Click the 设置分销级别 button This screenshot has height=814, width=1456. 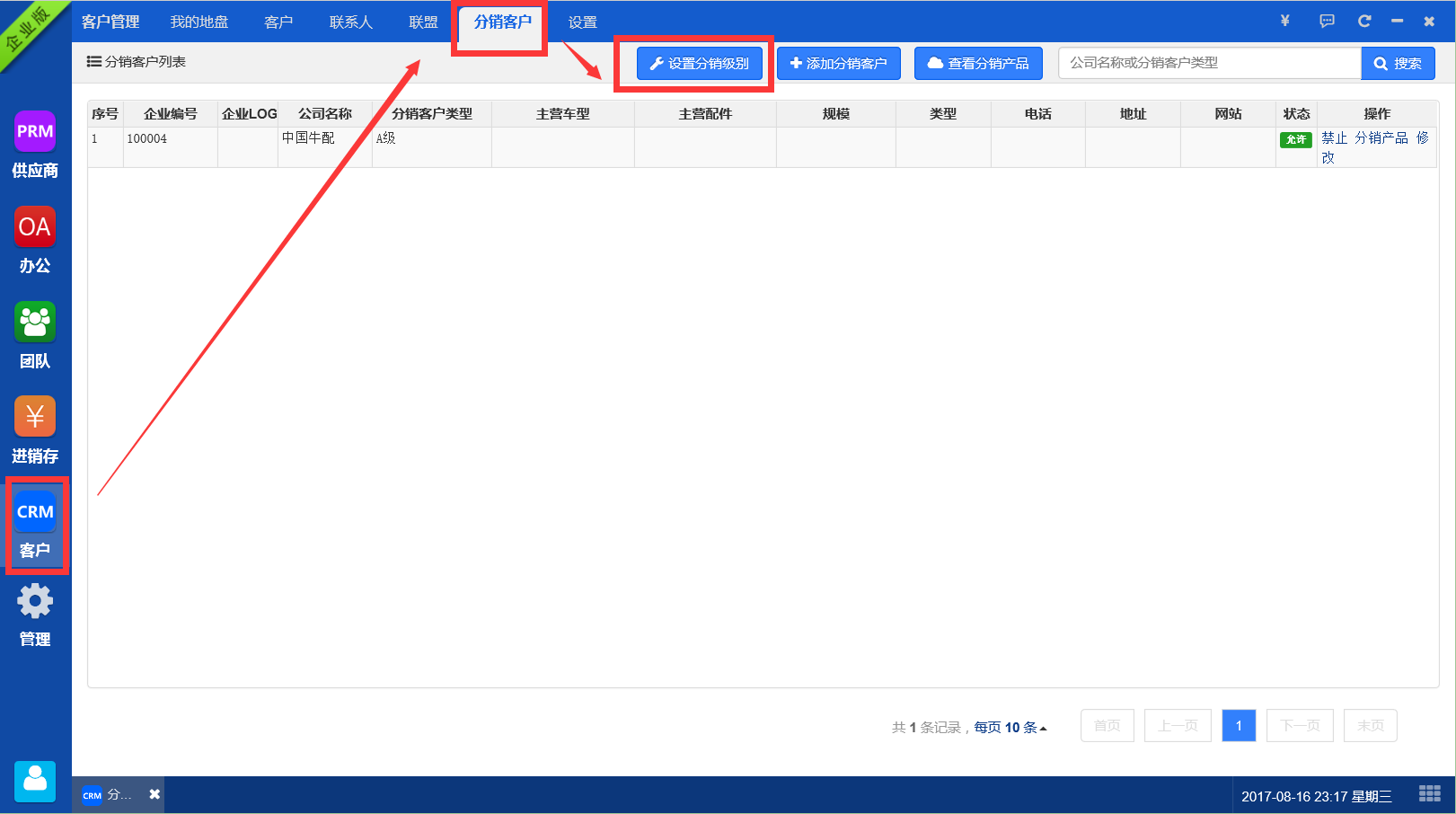coord(699,63)
